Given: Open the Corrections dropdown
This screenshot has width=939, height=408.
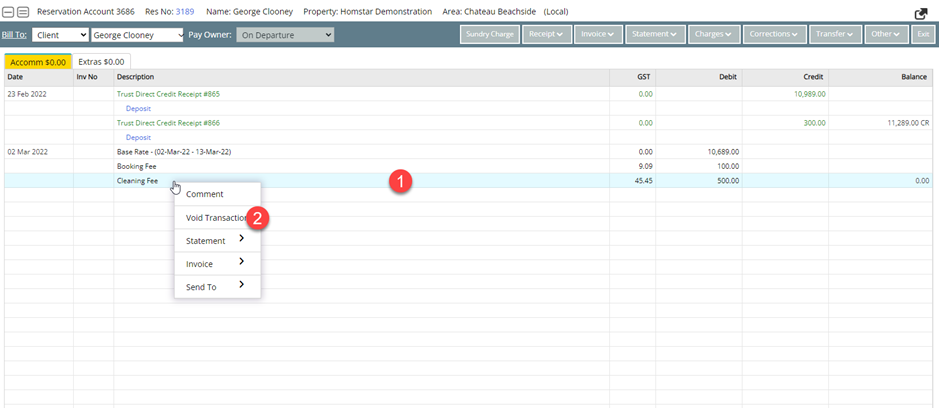Looking at the screenshot, I should tap(774, 35).
